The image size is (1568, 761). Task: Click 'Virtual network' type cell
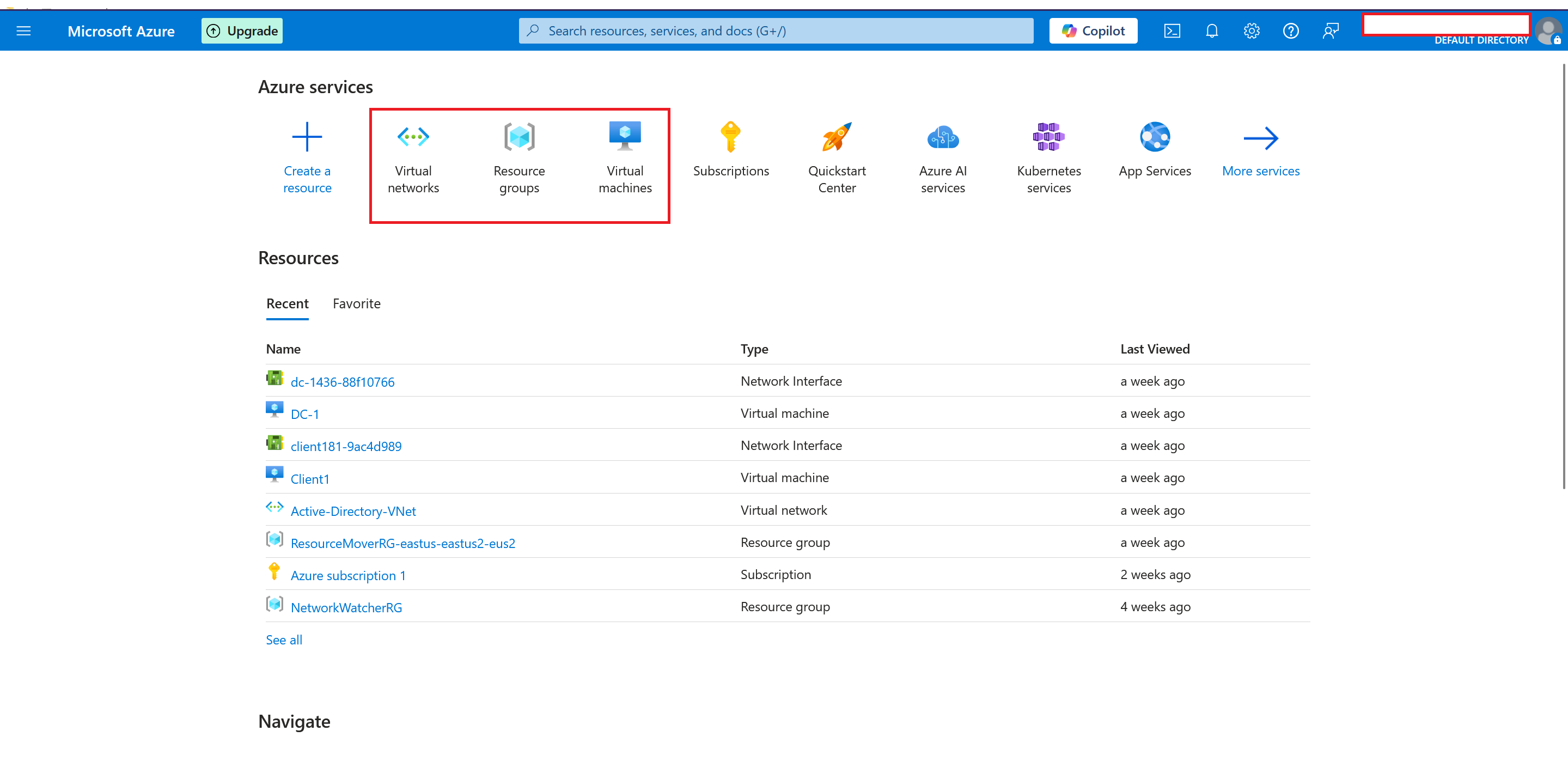pyautogui.click(x=783, y=510)
